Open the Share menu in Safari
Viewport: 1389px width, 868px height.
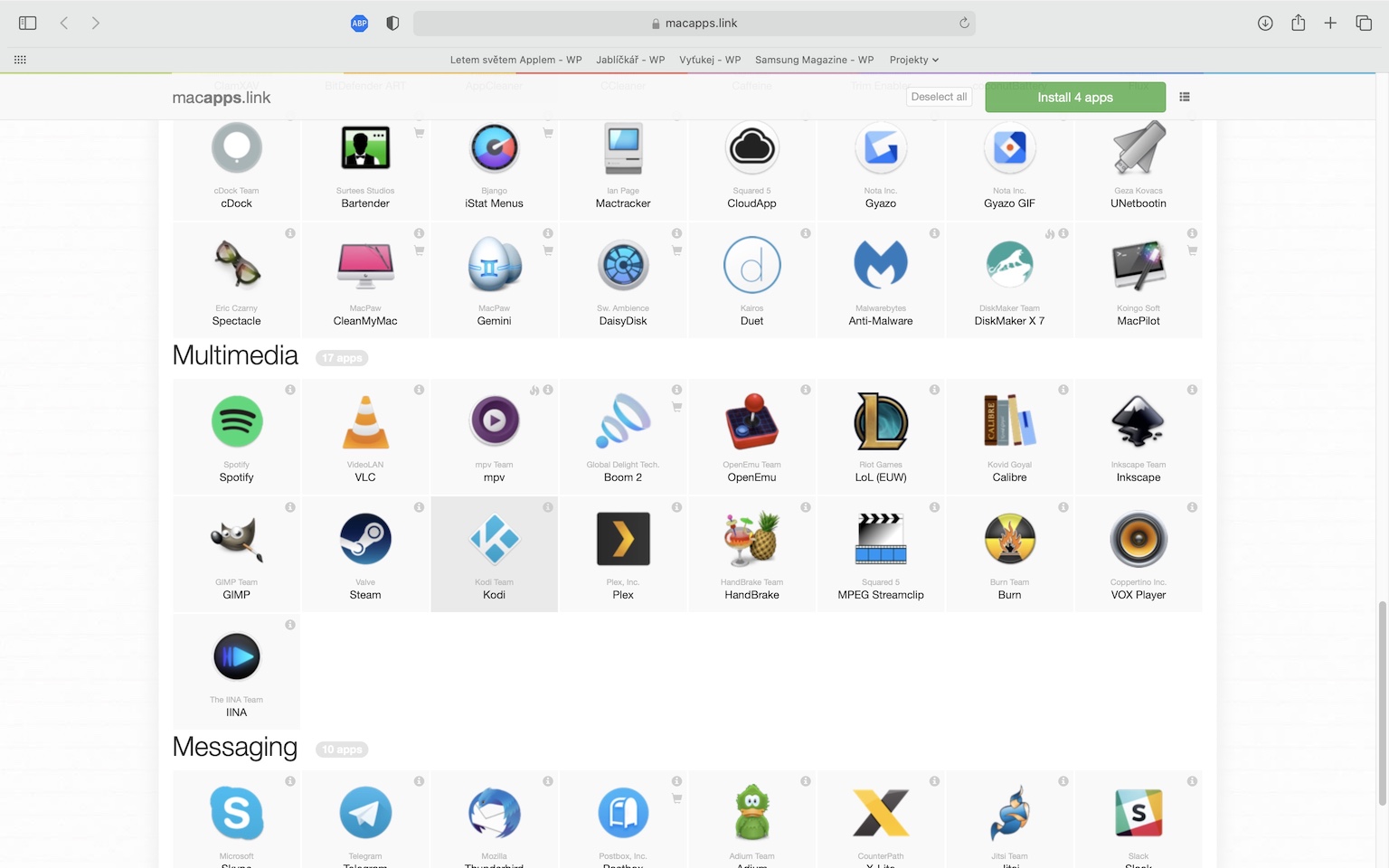pyautogui.click(x=1298, y=24)
